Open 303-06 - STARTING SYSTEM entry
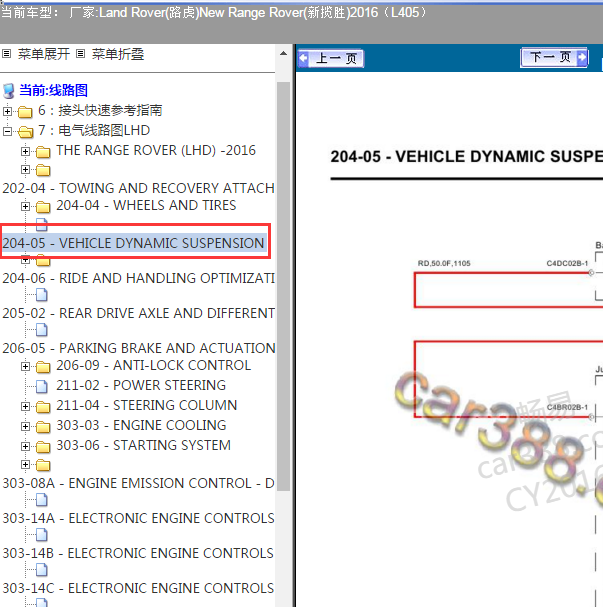 click(x=144, y=445)
